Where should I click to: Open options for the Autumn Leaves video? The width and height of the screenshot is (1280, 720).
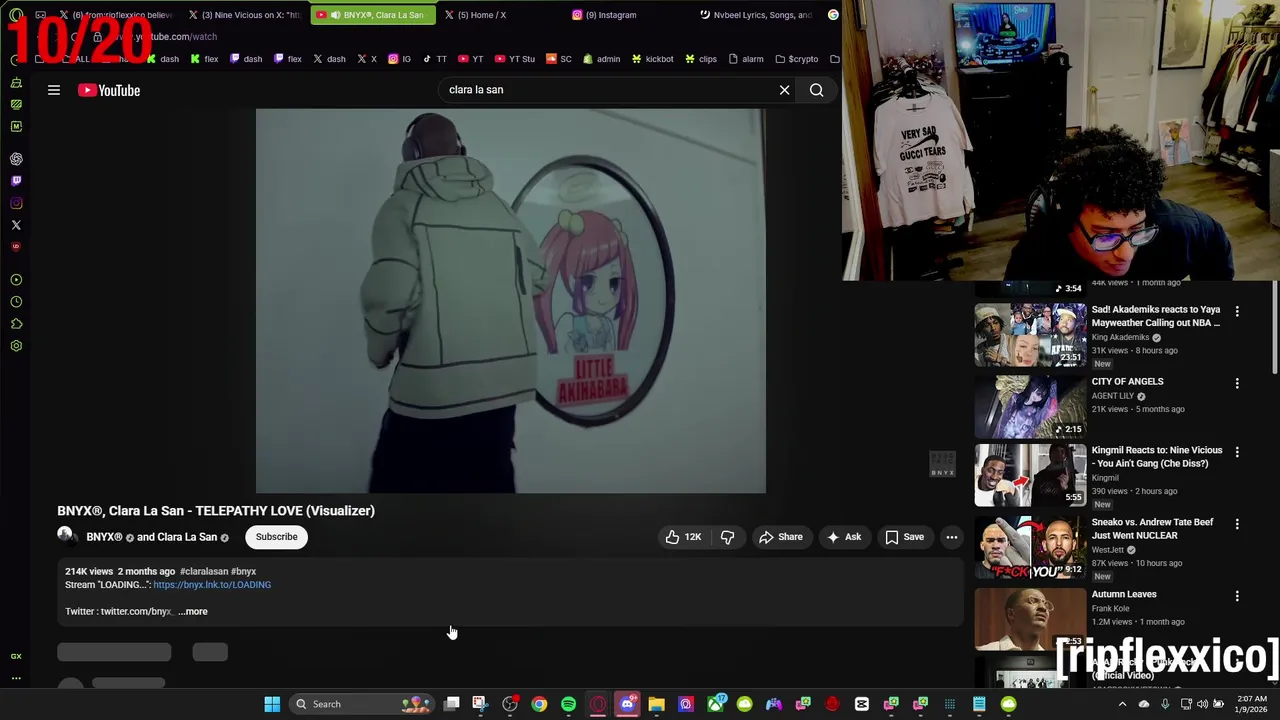(x=1237, y=596)
